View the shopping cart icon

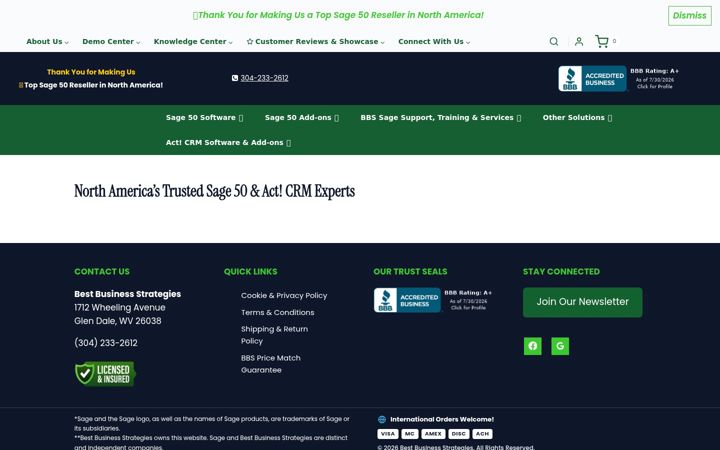pyautogui.click(x=602, y=41)
